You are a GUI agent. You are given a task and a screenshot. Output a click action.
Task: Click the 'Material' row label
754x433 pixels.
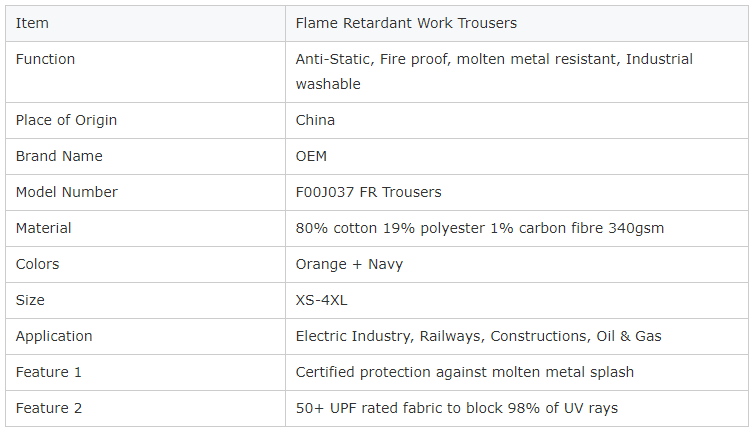point(43,228)
